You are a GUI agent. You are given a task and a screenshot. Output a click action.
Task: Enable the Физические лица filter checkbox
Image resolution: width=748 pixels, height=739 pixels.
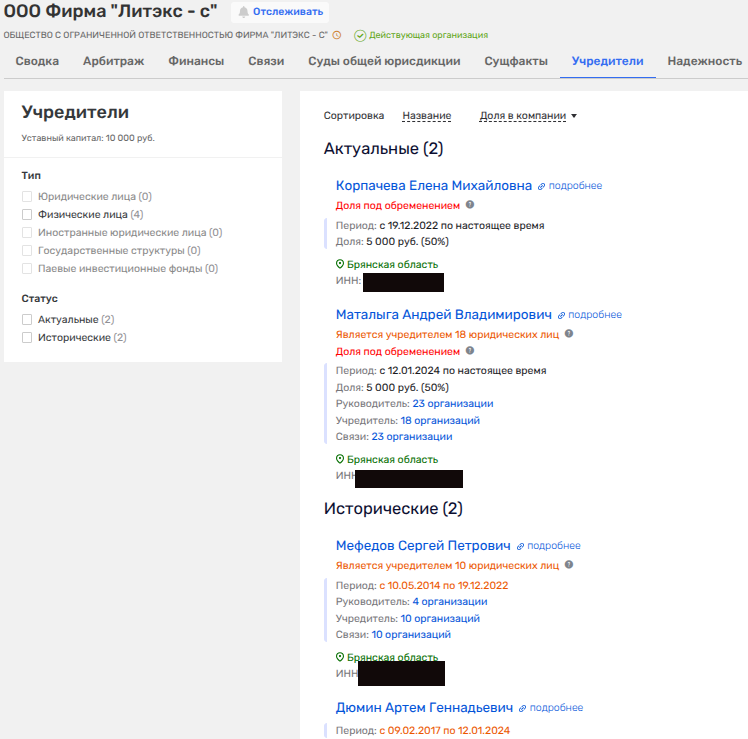[x=28, y=214]
